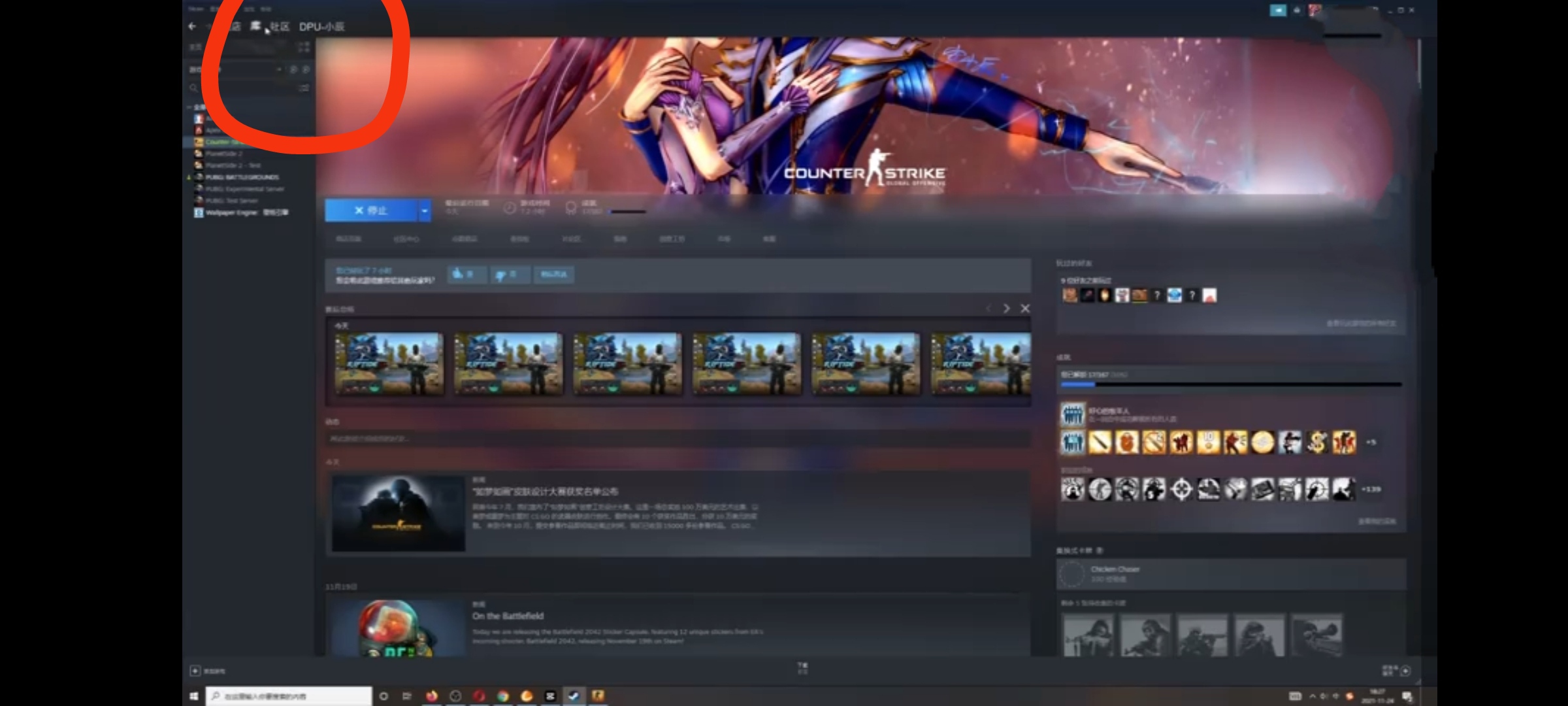Open Downloads at the bottom center
The image size is (1568, 706).
[802, 667]
